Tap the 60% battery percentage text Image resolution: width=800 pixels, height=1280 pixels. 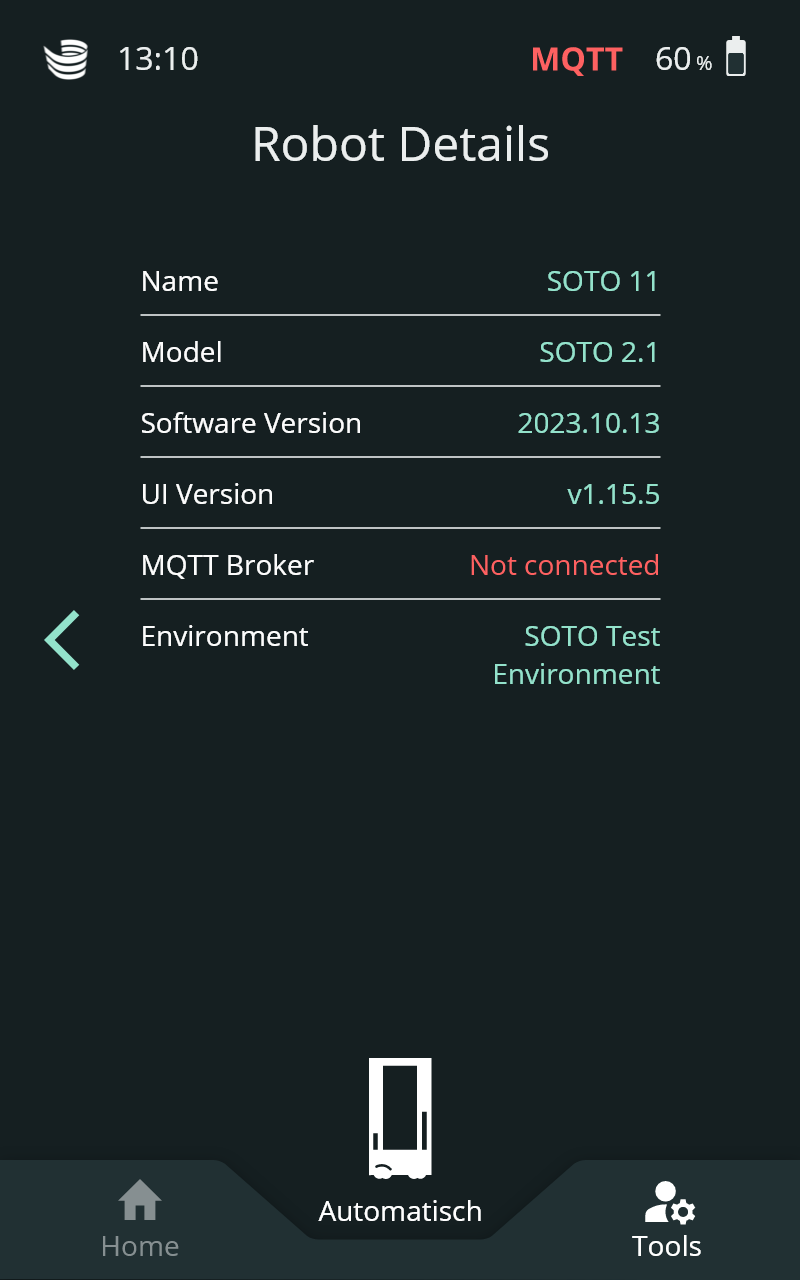(x=683, y=60)
